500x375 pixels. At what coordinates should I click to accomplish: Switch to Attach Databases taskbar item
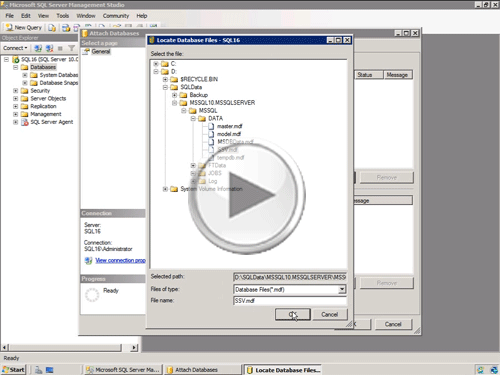[x=202, y=370]
